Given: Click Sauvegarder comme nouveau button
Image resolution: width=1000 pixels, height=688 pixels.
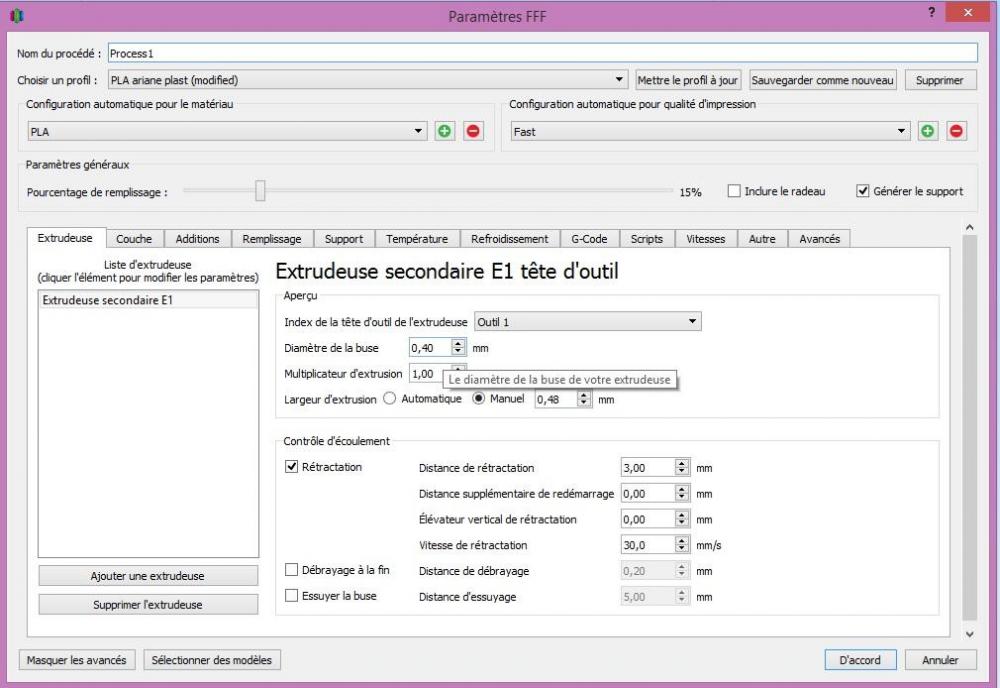Looking at the screenshot, I should pos(822,80).
